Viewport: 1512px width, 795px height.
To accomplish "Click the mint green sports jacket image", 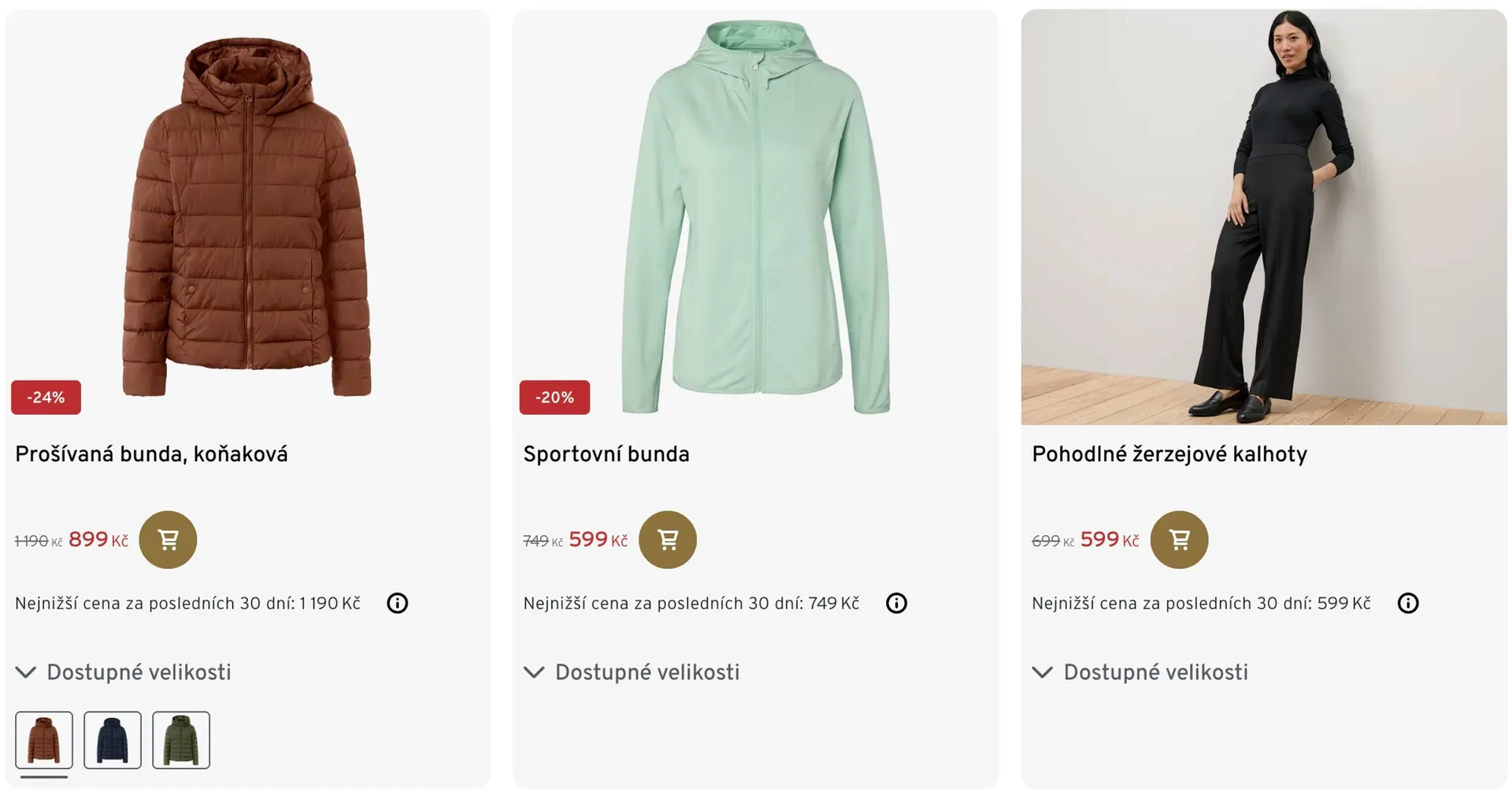I will pyautogui.click(x=756, y=216).
